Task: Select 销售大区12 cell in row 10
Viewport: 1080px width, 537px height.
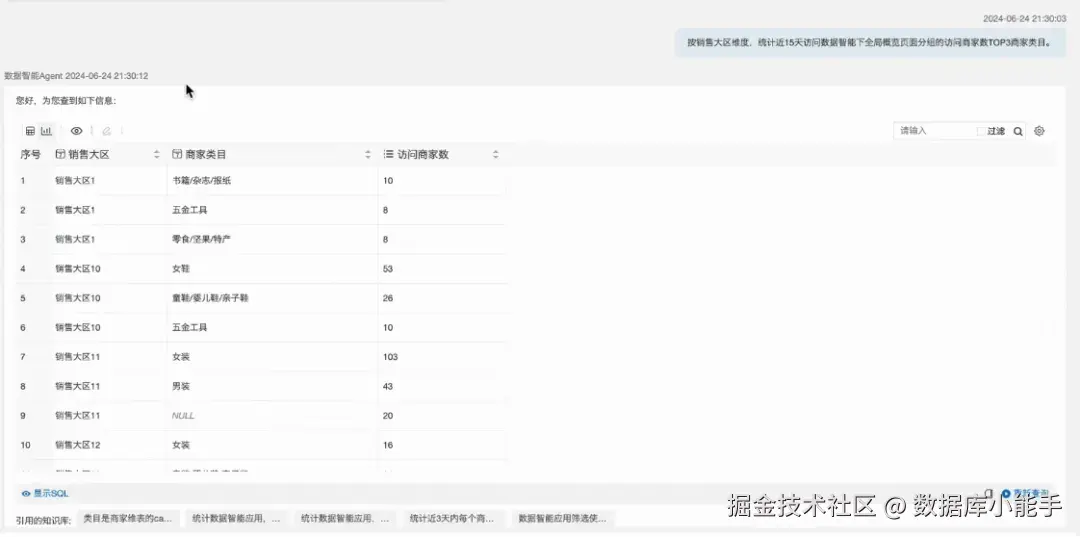Action: coord(78,445)
